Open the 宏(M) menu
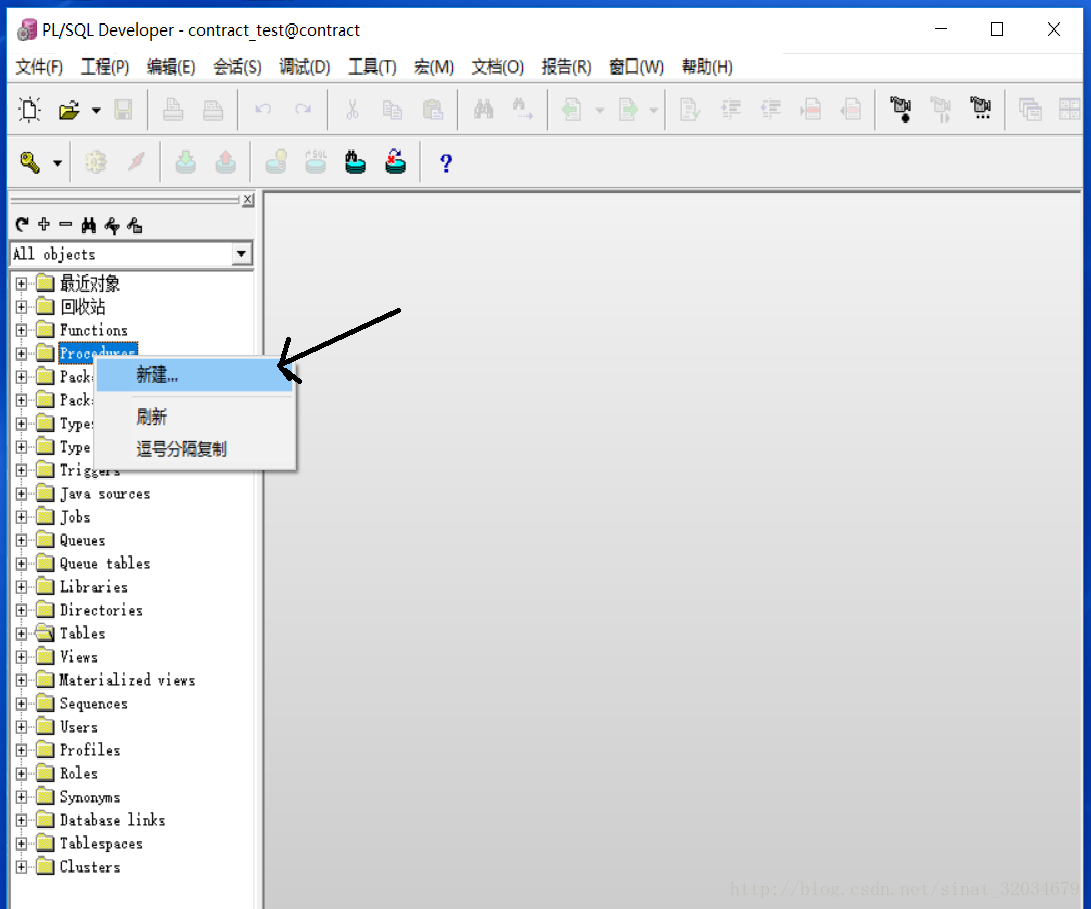The height and width of the screenshot is (909, 1091). pos(433,67)
